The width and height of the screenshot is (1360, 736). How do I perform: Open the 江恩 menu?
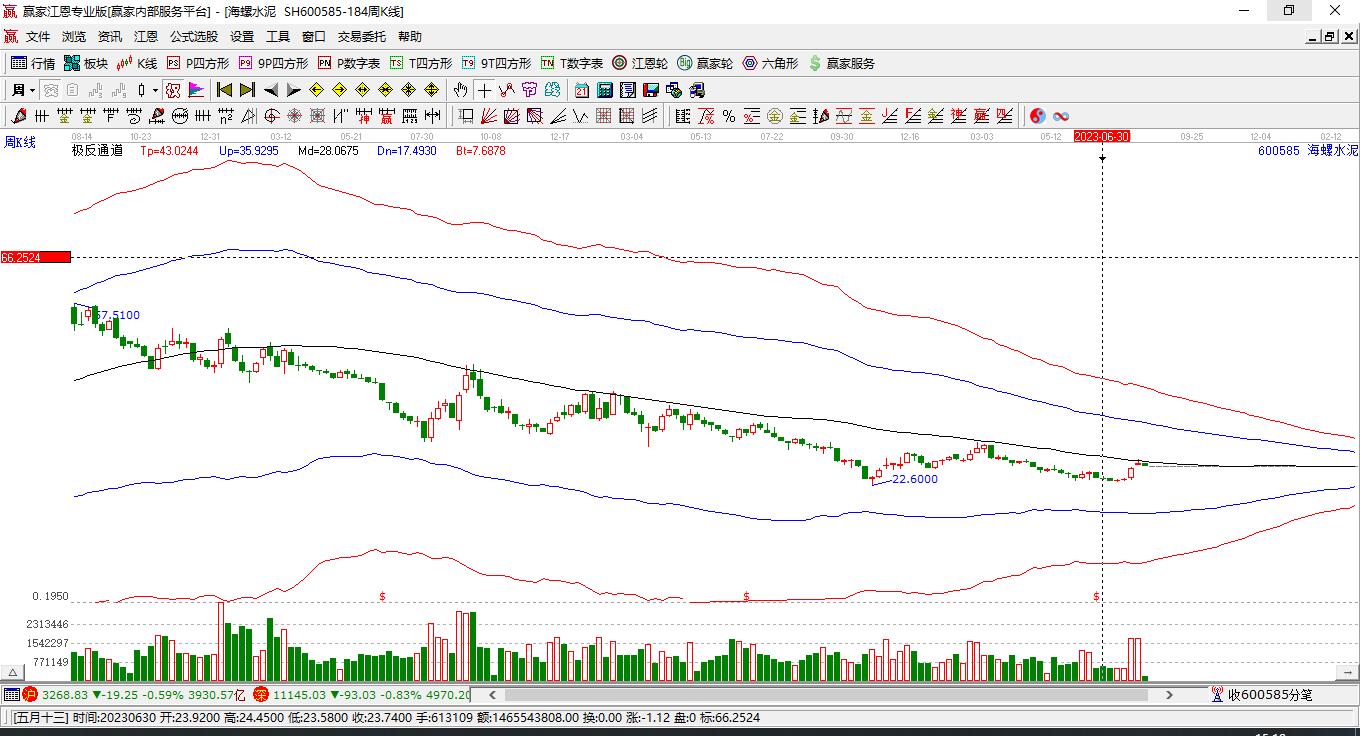146,37
